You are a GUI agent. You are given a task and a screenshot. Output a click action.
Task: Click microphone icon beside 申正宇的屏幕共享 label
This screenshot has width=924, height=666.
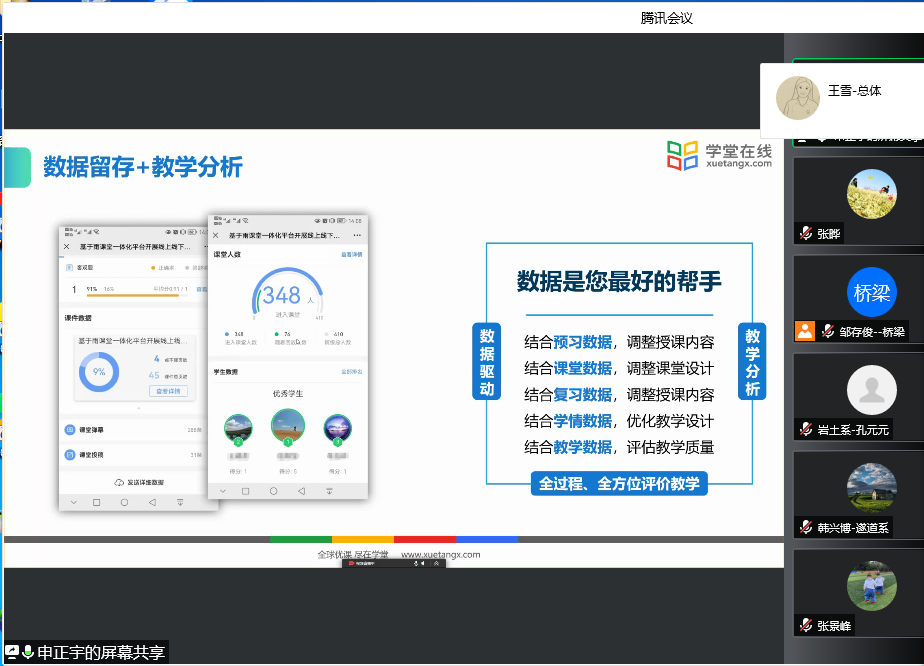[x=28, y=652]
